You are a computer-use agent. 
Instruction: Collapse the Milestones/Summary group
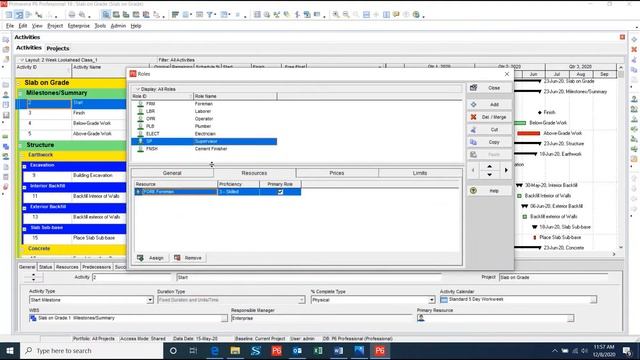tap(20, 93)
